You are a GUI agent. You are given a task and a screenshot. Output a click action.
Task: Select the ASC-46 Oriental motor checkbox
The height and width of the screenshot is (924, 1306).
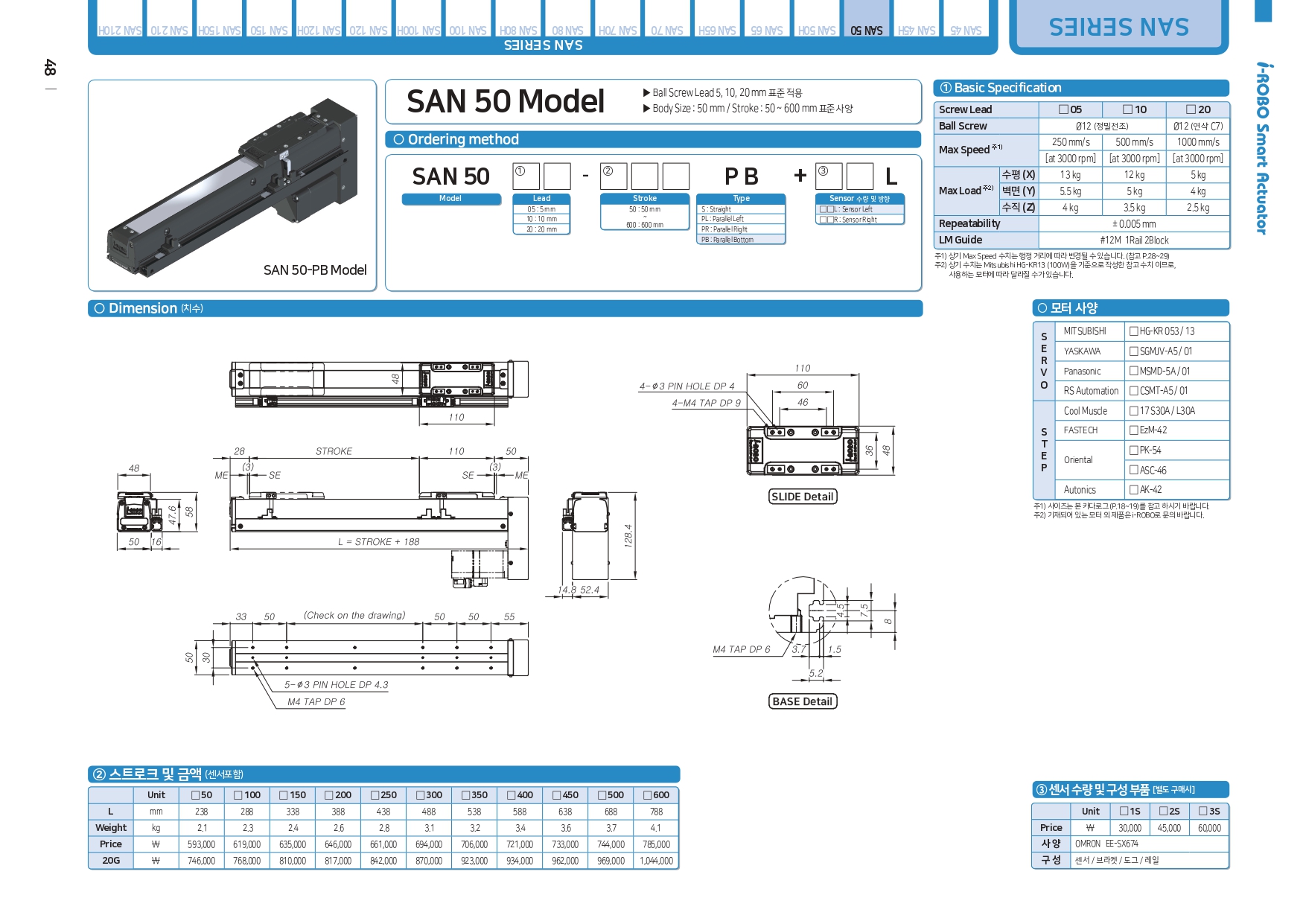[1133, 471]
